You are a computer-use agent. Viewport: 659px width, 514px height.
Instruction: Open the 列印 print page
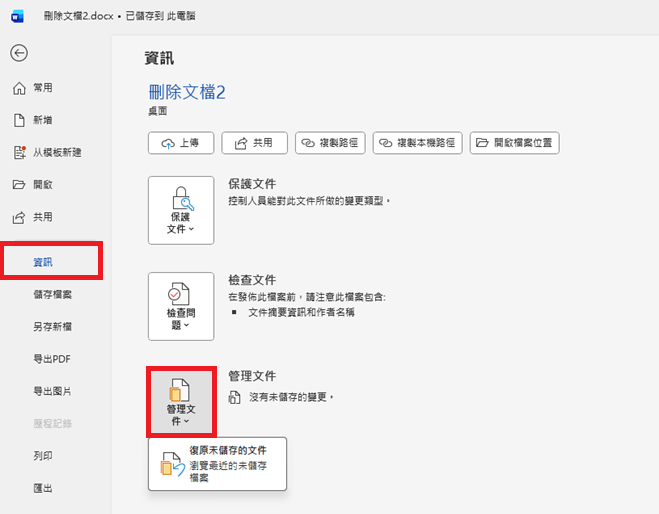43,455
